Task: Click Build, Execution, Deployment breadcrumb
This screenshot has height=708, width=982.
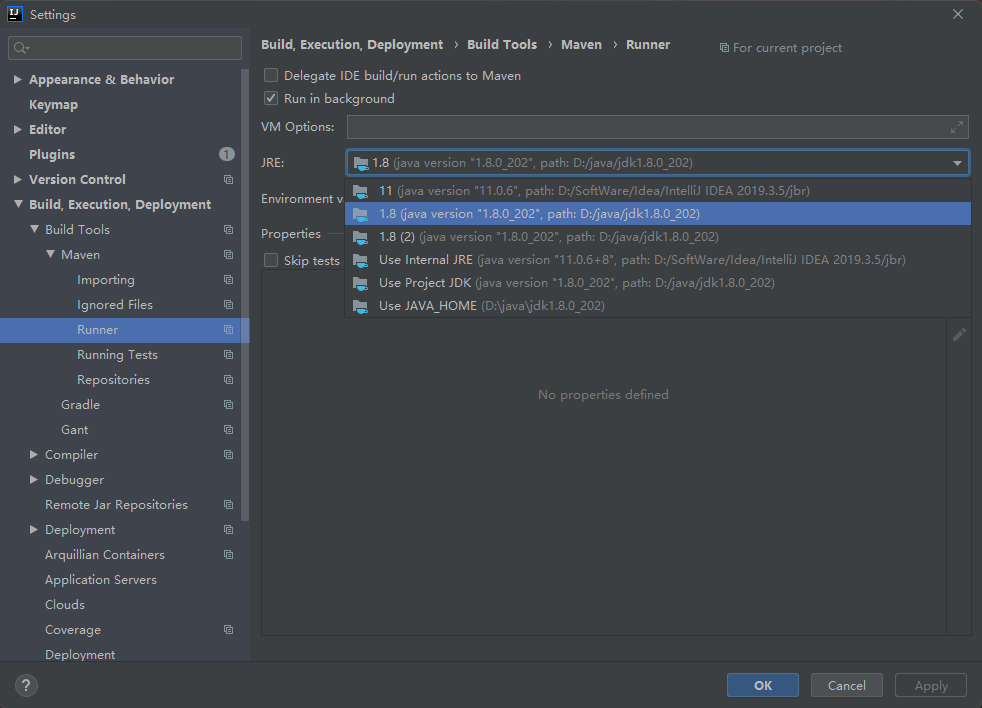Action: click(352, 44)
